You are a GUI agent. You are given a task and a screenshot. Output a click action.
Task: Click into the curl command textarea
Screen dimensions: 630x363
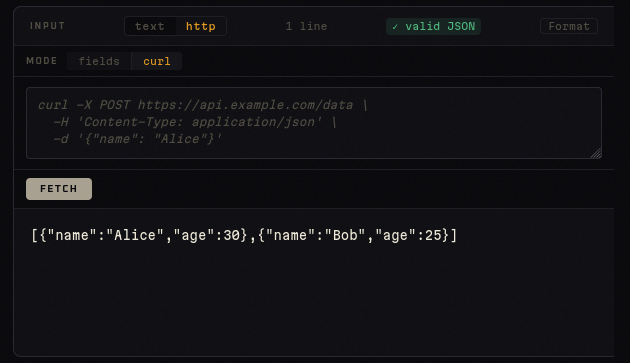click(314, 123)
